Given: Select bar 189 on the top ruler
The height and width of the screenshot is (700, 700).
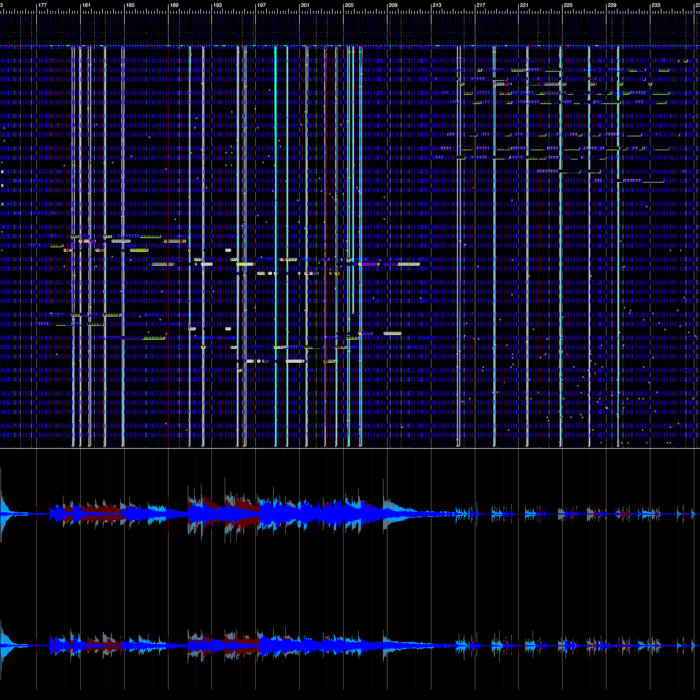Looking at the screenshot, I should tap(174, 5).
